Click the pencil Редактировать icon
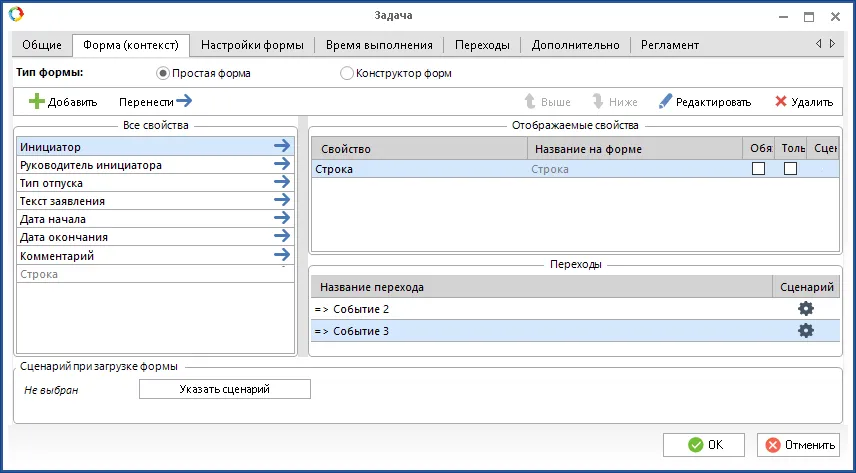 tap(665, 101)
